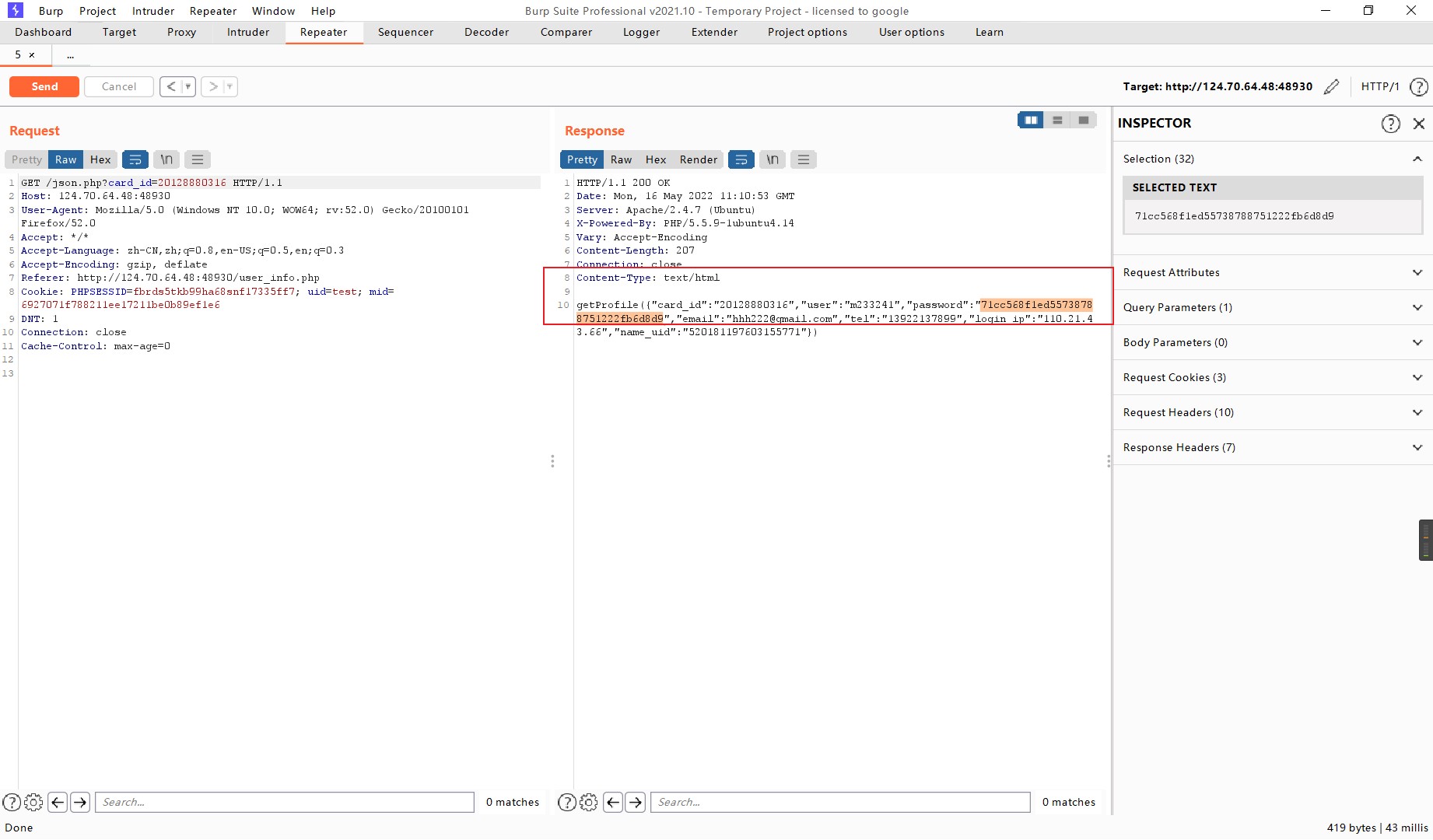Screen dimensions: 1433x840
Task: Open the forward history dropdown arrow
Action: (229, 86)
